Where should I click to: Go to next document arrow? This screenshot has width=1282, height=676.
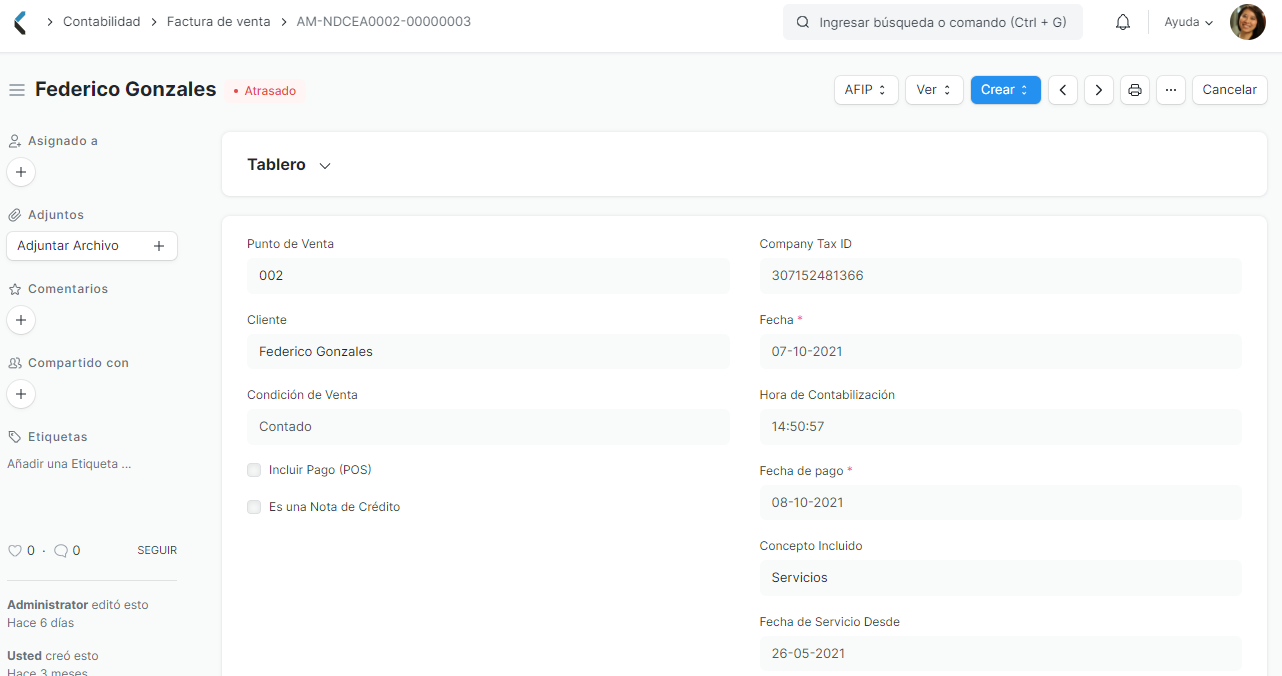pyautogui.click(x=1099, y=90)
